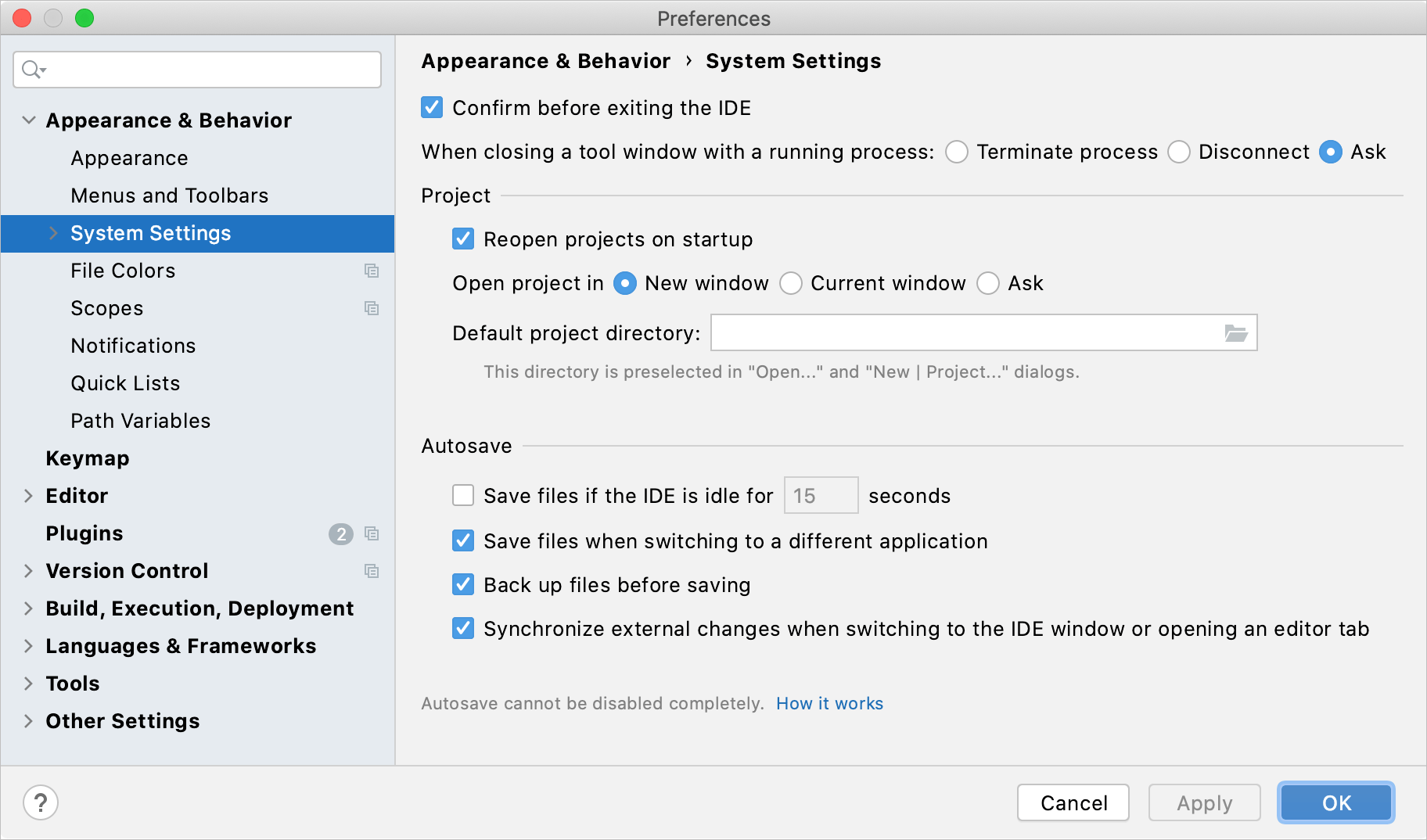This screenshot has width=1427, height=840.
Task: Expand Build, Execution, Deployment section
Action: pos(28,608)
